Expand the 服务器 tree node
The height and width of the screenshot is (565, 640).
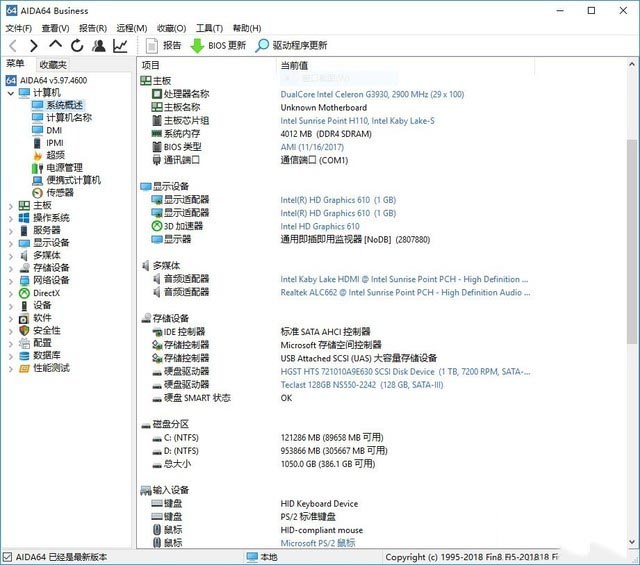[11, 231]
